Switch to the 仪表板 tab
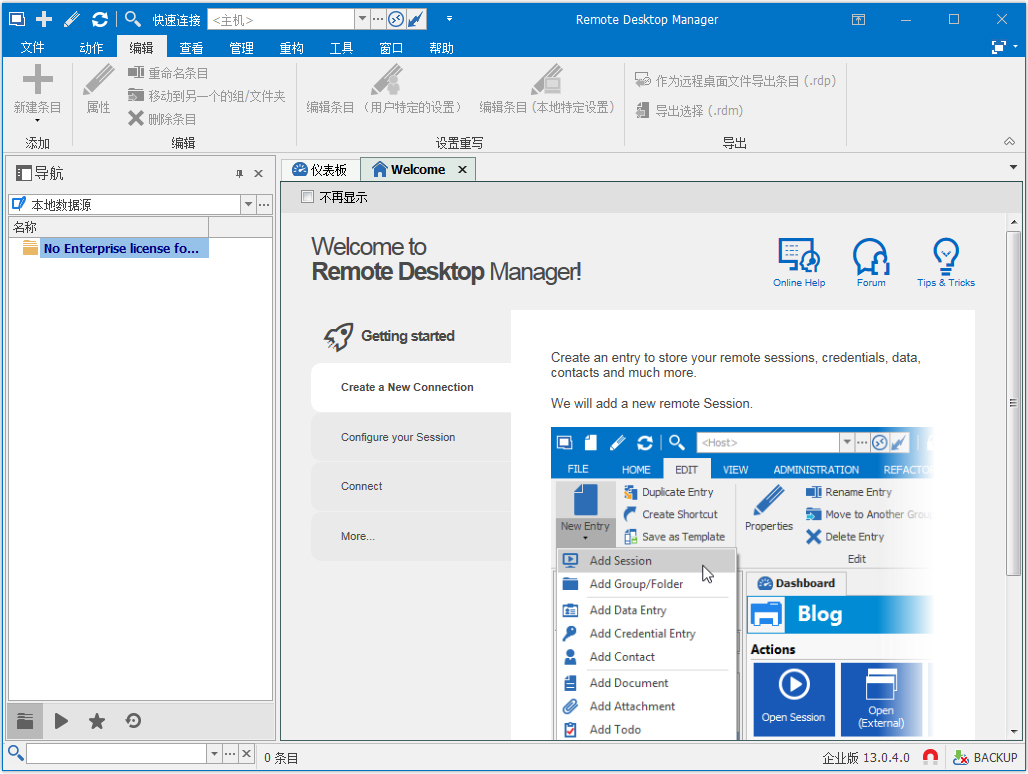 320,170
